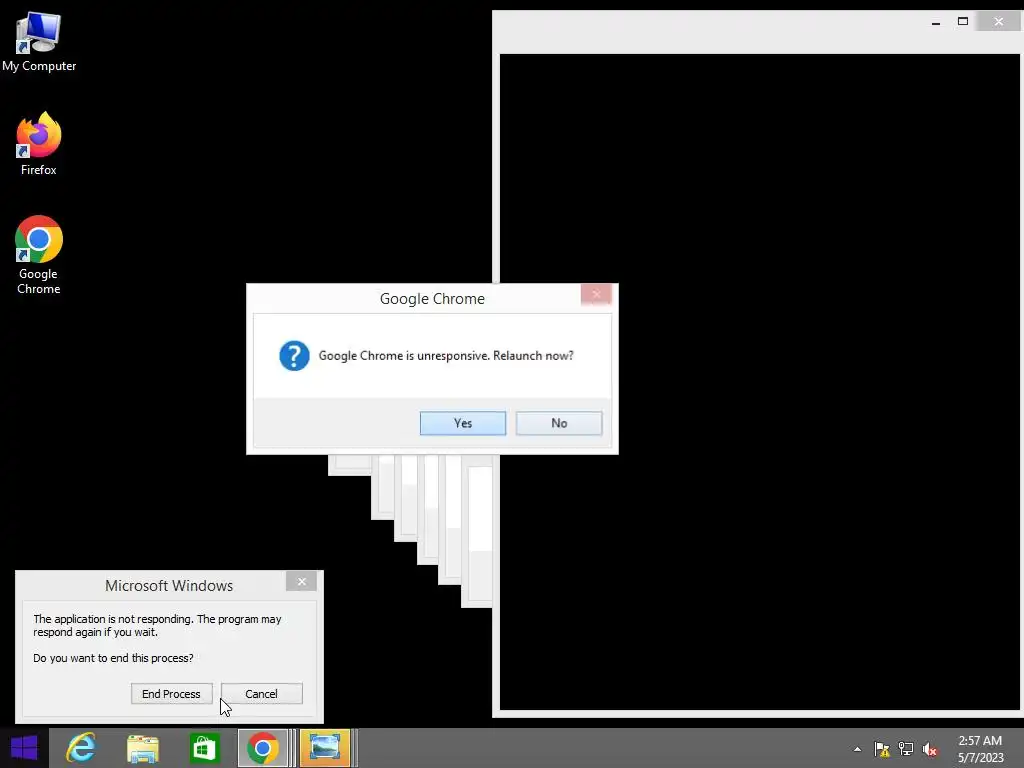Launch Internet Explorer from the taskbar
The height and width of the screenshot is (768, 1024).
click(81, 748)
